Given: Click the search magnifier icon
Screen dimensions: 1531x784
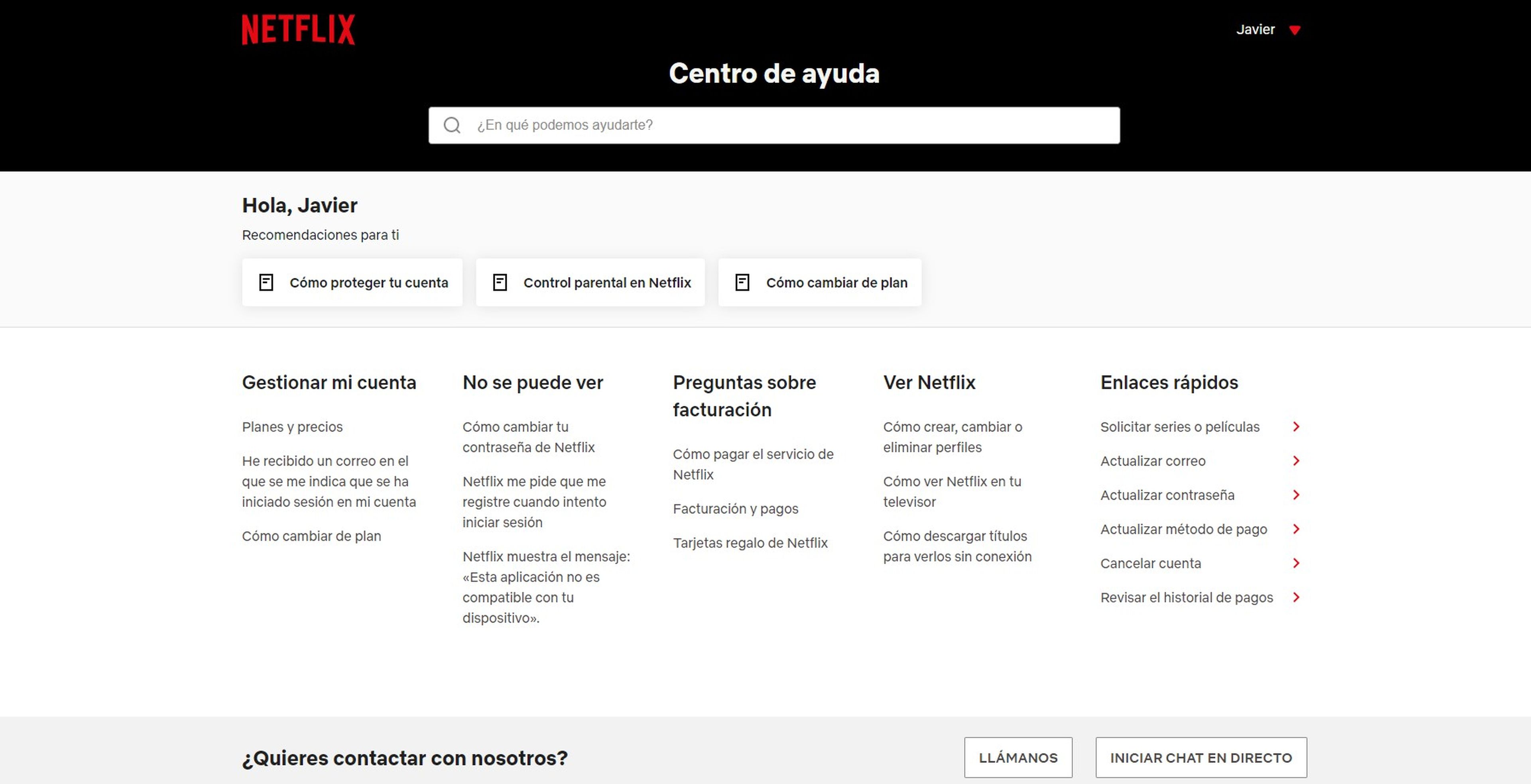Looking at the screenshot, I should 452,125.
